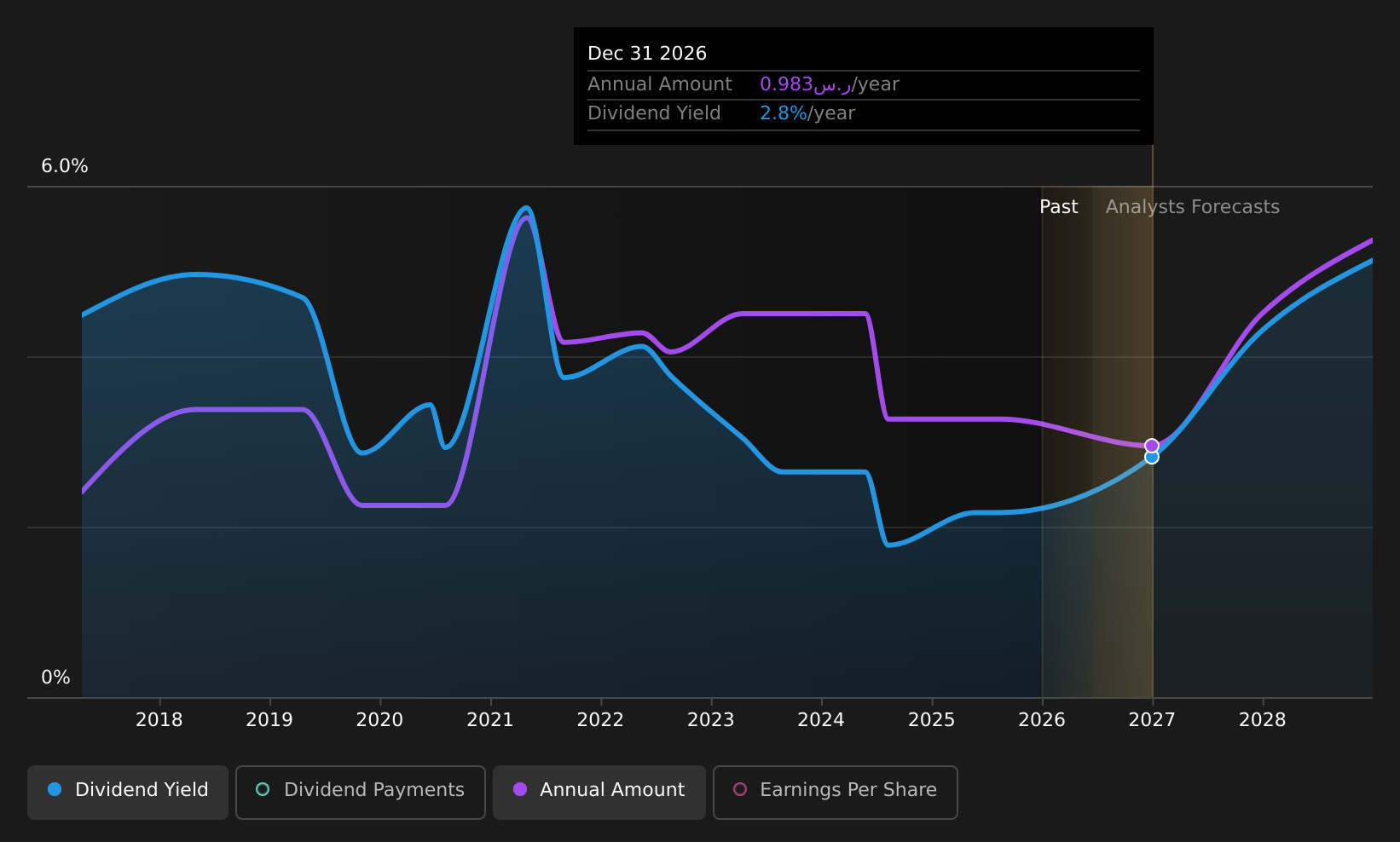Click the purple Annual Amount data point marker
The height and width of the screenshot is (842, 1400).
pyautogui.click(x=1152, y=446)
